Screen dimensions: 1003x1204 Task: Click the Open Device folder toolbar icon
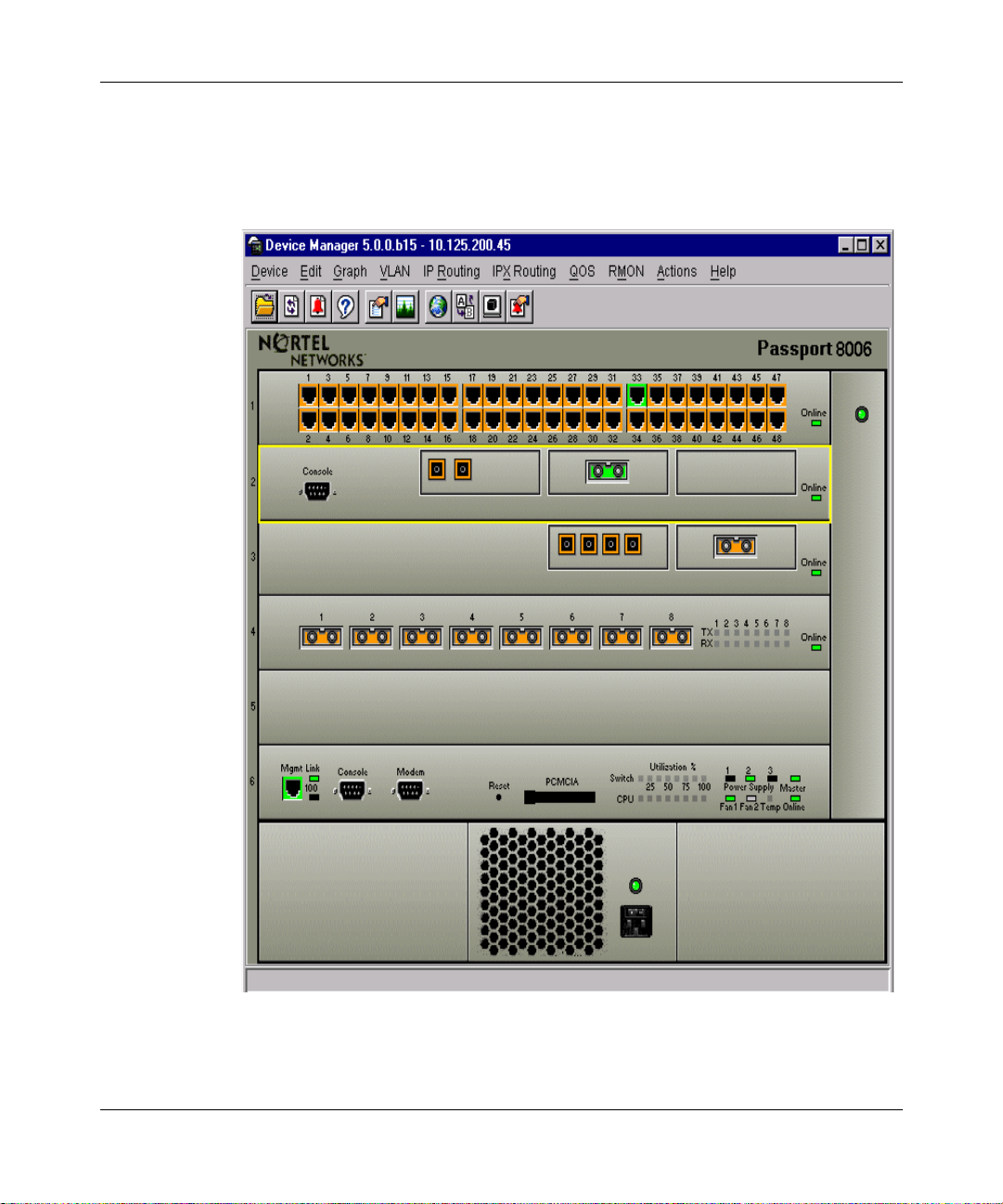click(264, 306)
